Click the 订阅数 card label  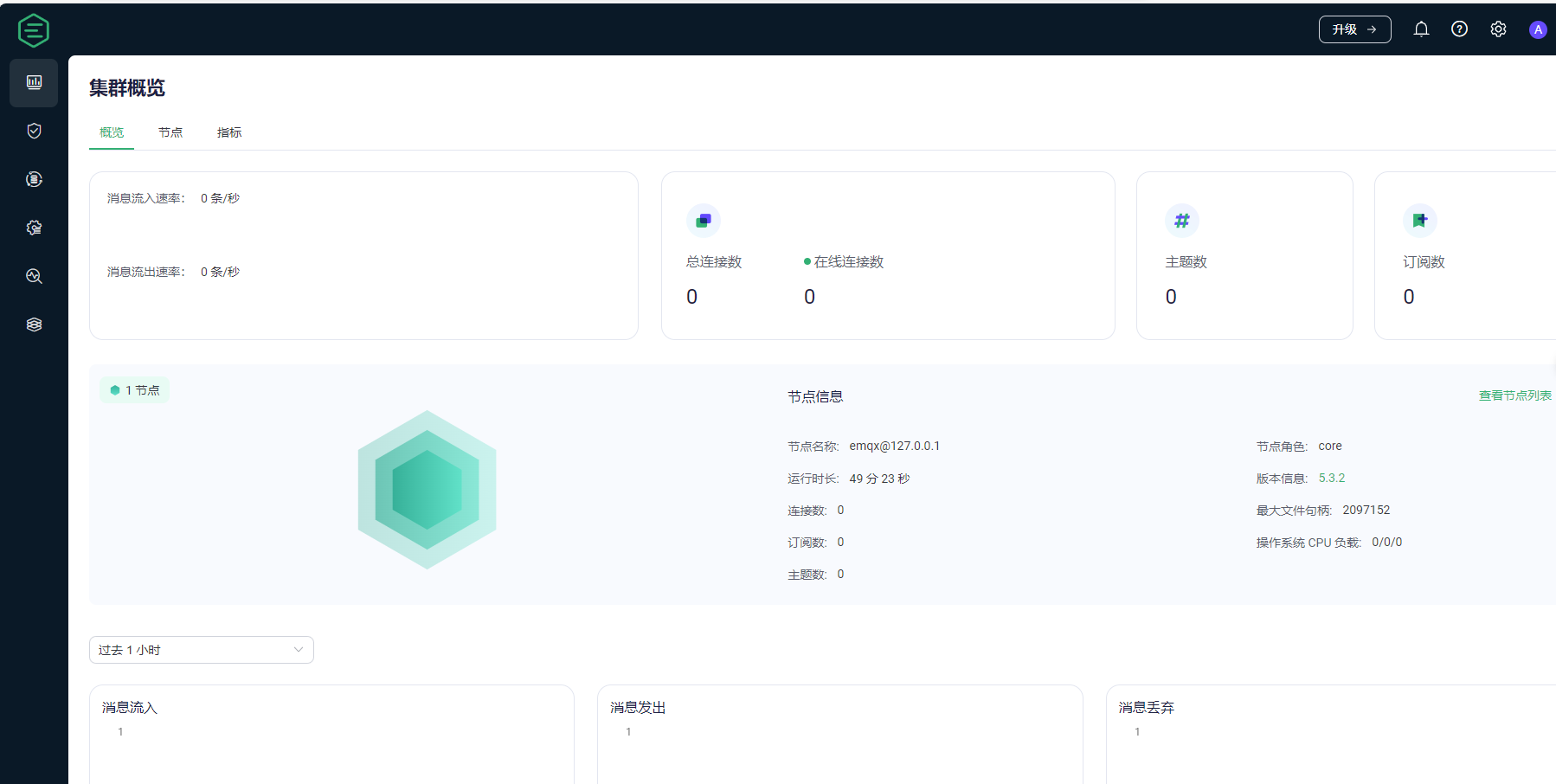1424,262
